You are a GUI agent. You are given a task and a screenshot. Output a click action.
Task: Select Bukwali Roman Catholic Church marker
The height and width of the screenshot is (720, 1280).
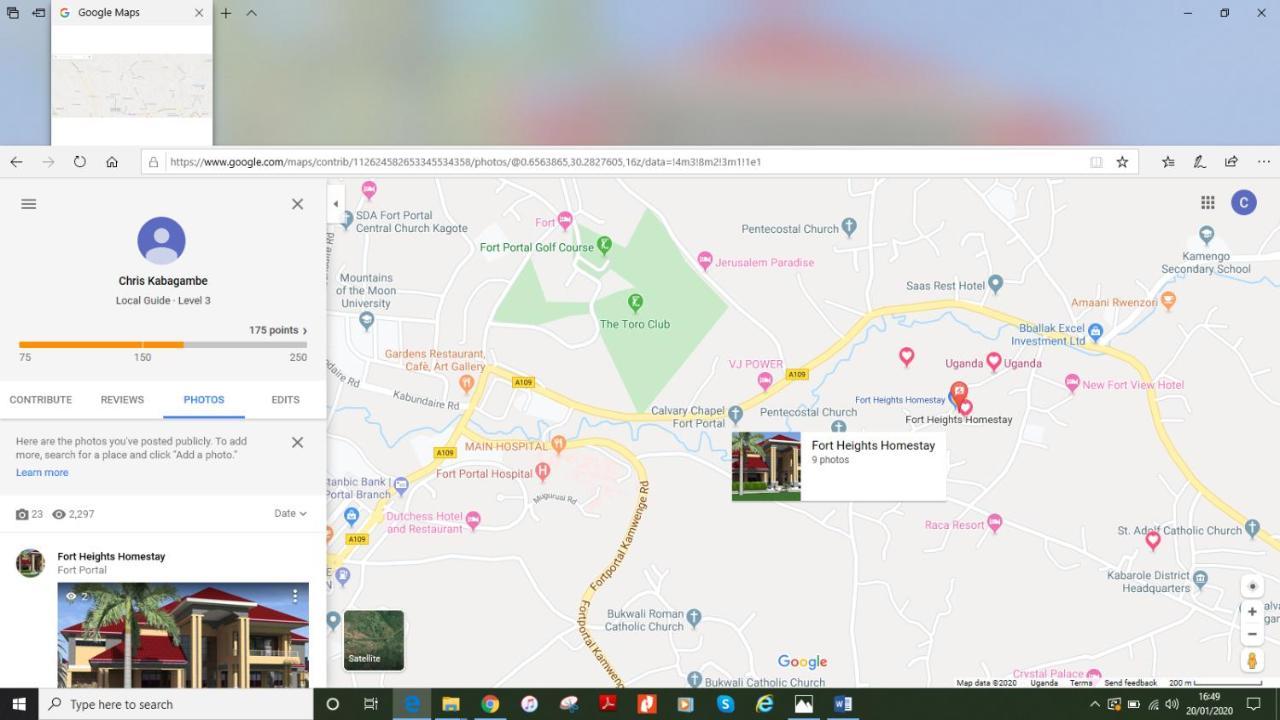tap(694, 617)
